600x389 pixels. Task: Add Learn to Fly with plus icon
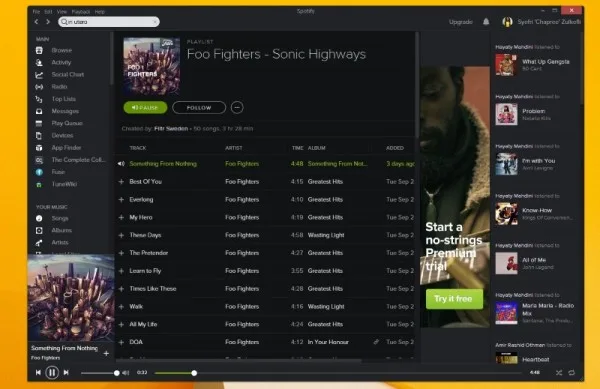[121, 271]
